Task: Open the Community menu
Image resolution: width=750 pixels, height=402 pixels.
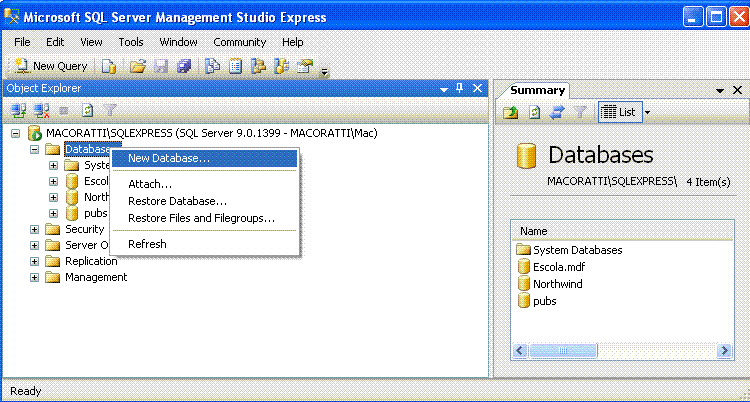Action: pyautogui.click(x=240, y=42)
